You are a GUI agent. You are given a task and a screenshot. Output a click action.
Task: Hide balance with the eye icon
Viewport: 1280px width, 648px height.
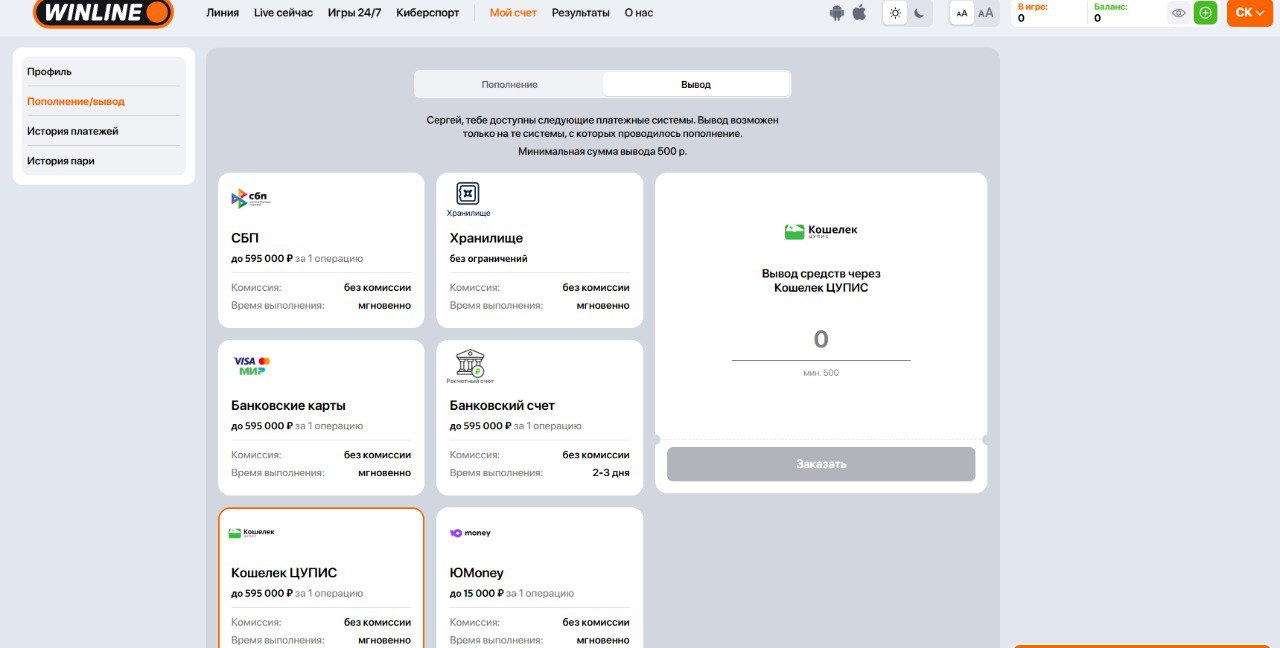coord(1179,13)
